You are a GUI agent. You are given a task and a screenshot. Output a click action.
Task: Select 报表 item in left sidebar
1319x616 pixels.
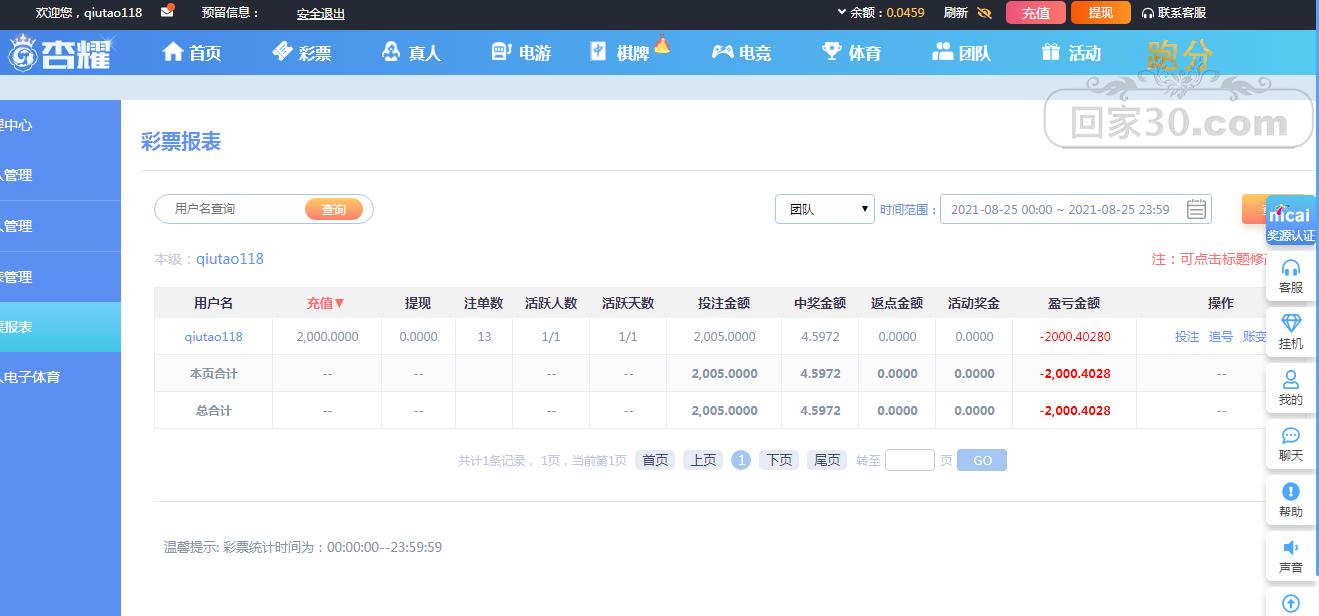point(60,327)
